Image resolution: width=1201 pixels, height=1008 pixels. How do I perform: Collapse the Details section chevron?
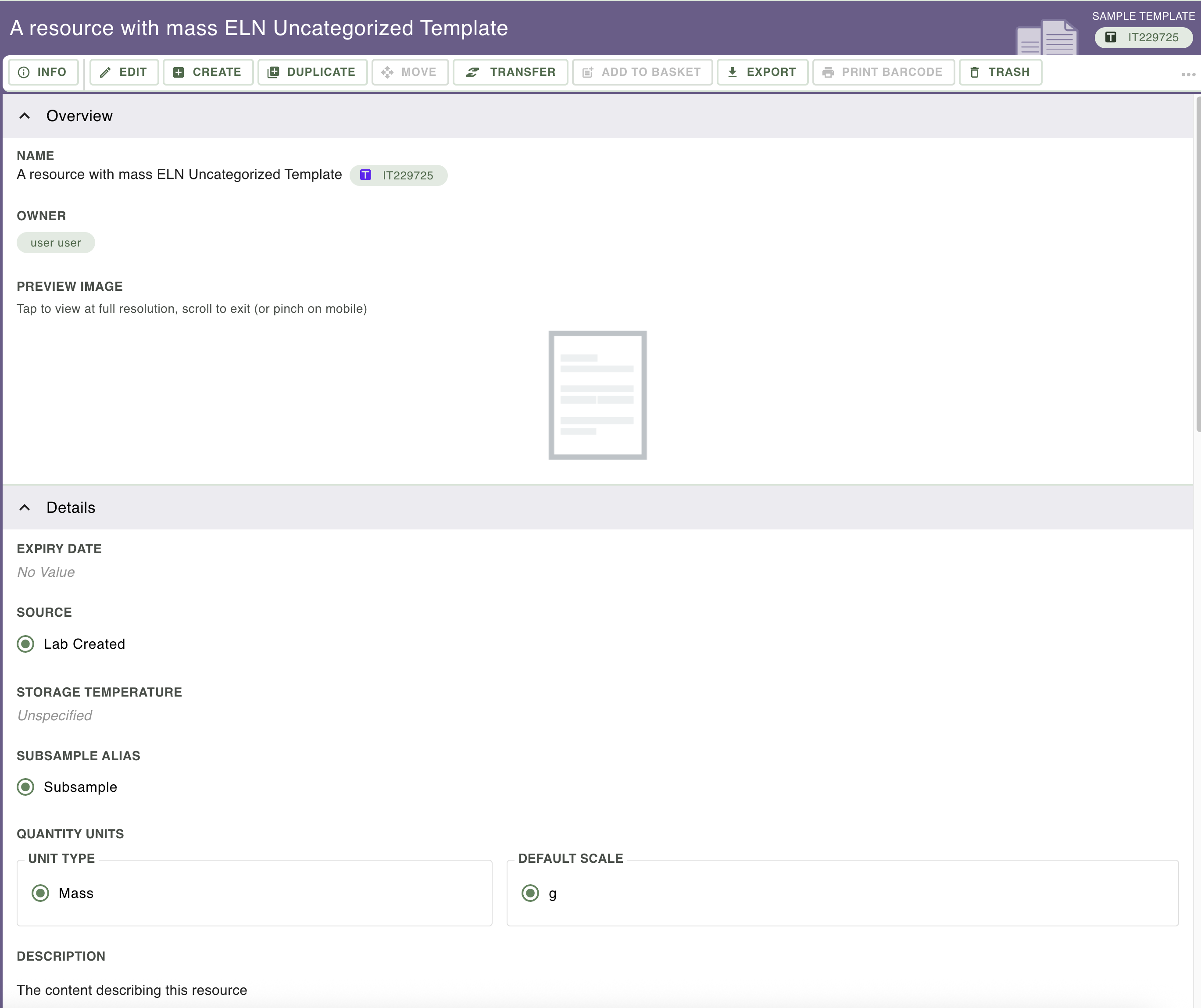coord(25,508)
